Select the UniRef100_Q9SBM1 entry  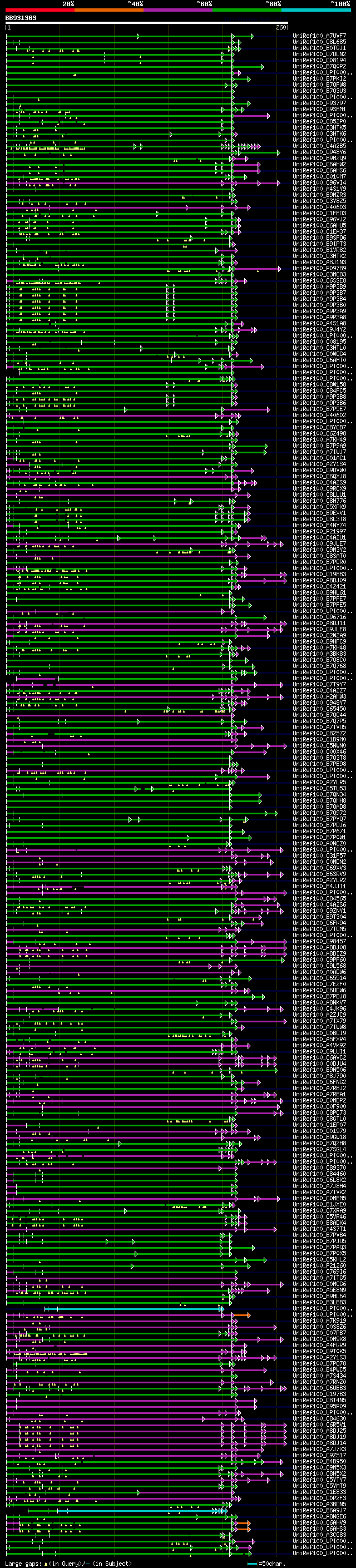(x=319, y=110)
